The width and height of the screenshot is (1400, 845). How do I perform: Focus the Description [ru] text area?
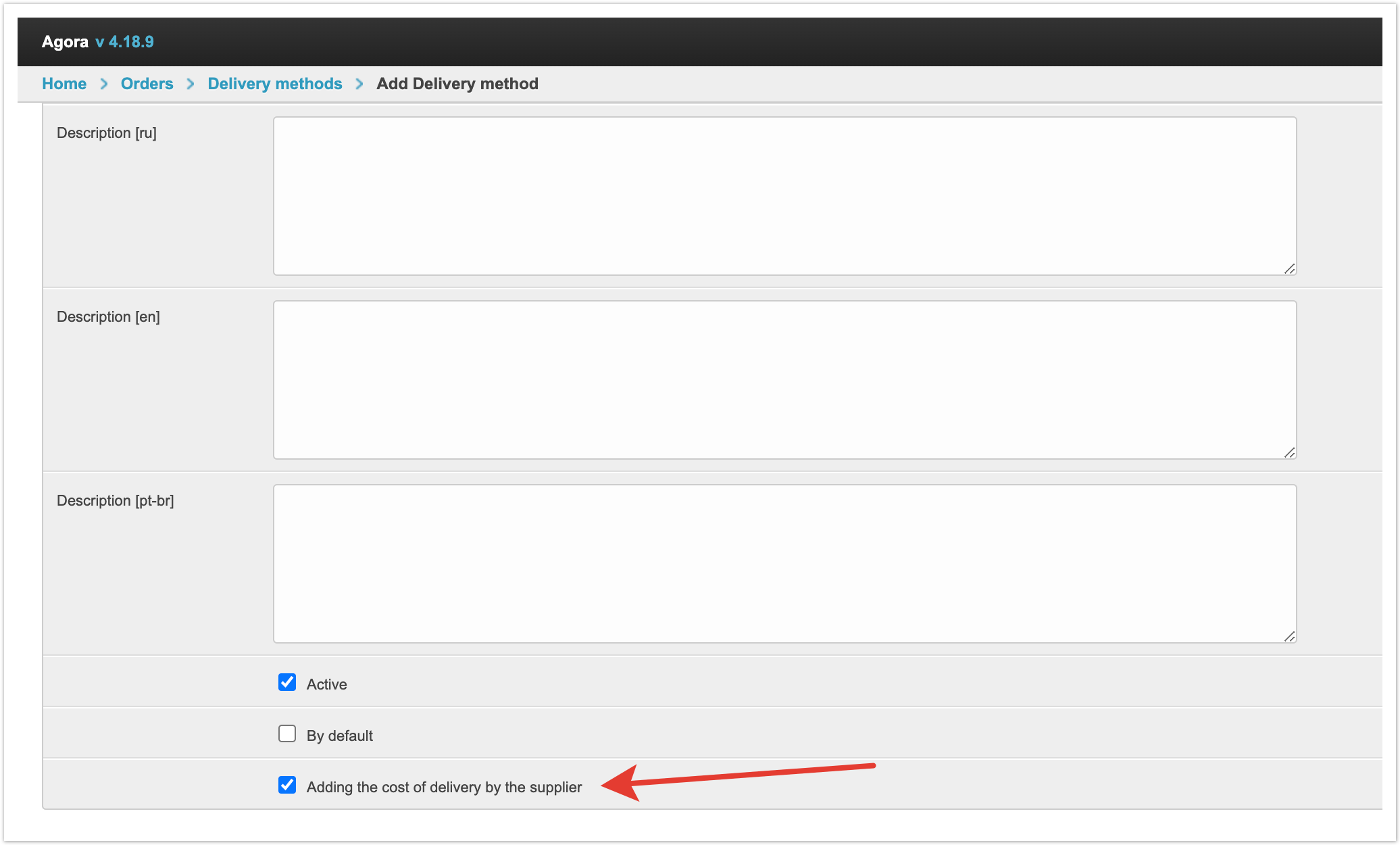(784, 196)
